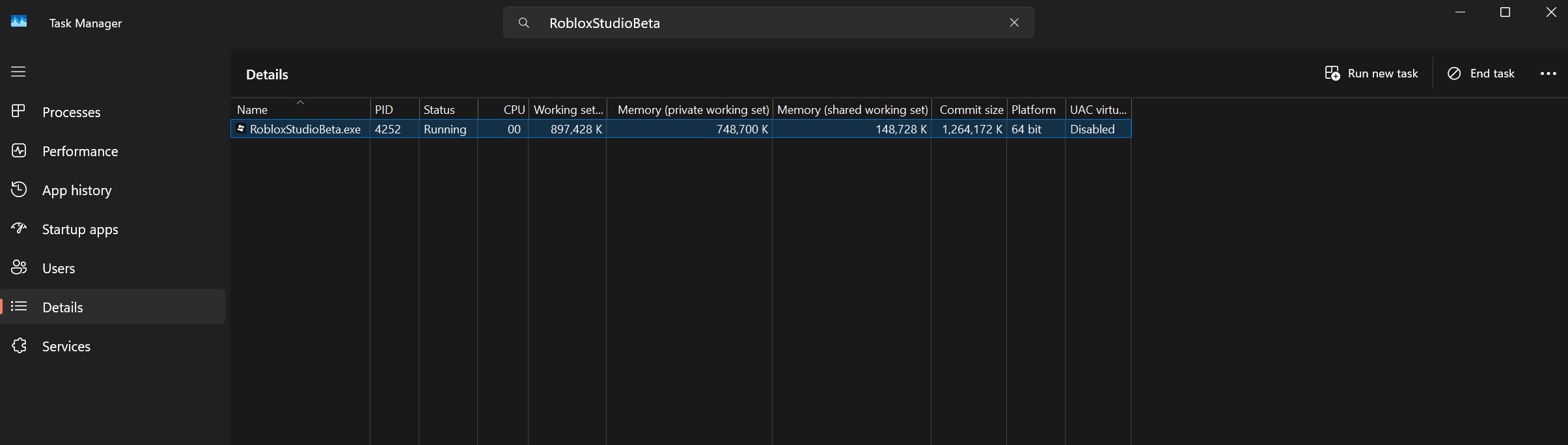Open the App history icon
This screenshot has width=1568, height=445.
click(x=19, y=189)
